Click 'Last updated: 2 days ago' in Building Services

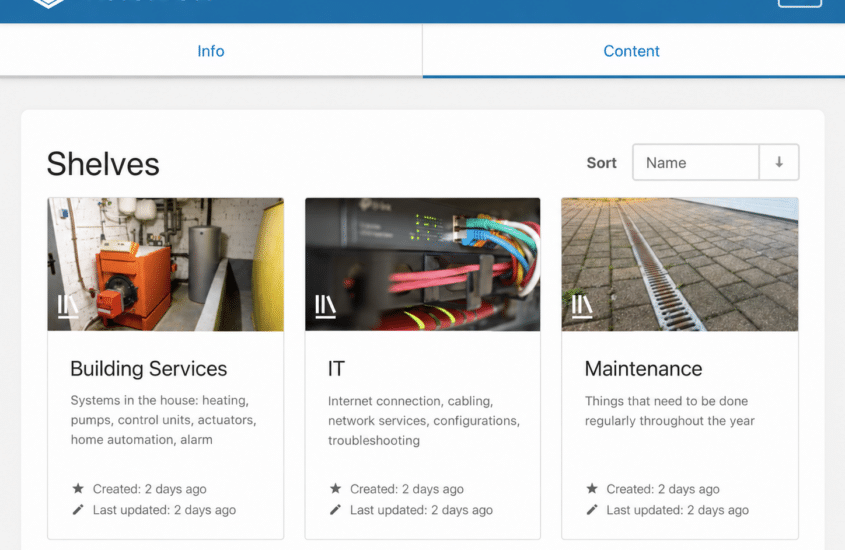click(x=164, y=510)
